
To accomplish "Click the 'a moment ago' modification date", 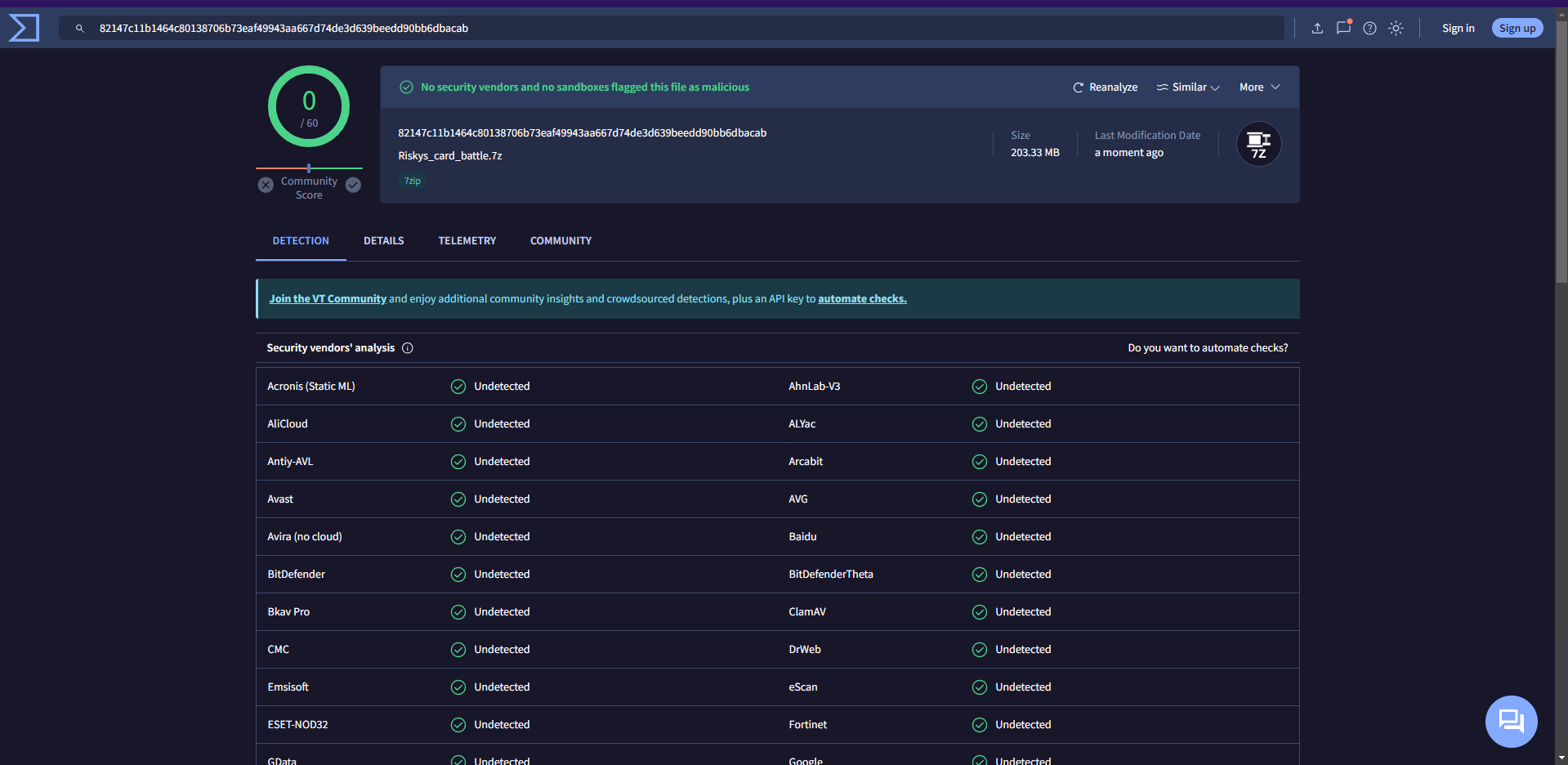I will coord(1129,153).
